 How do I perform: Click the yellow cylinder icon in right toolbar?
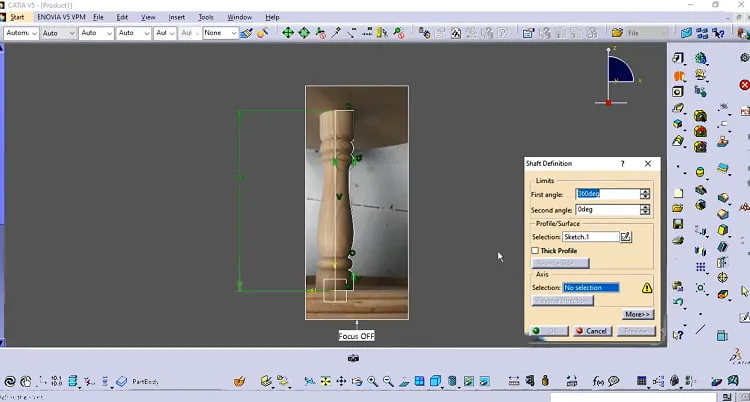[700, 172]
